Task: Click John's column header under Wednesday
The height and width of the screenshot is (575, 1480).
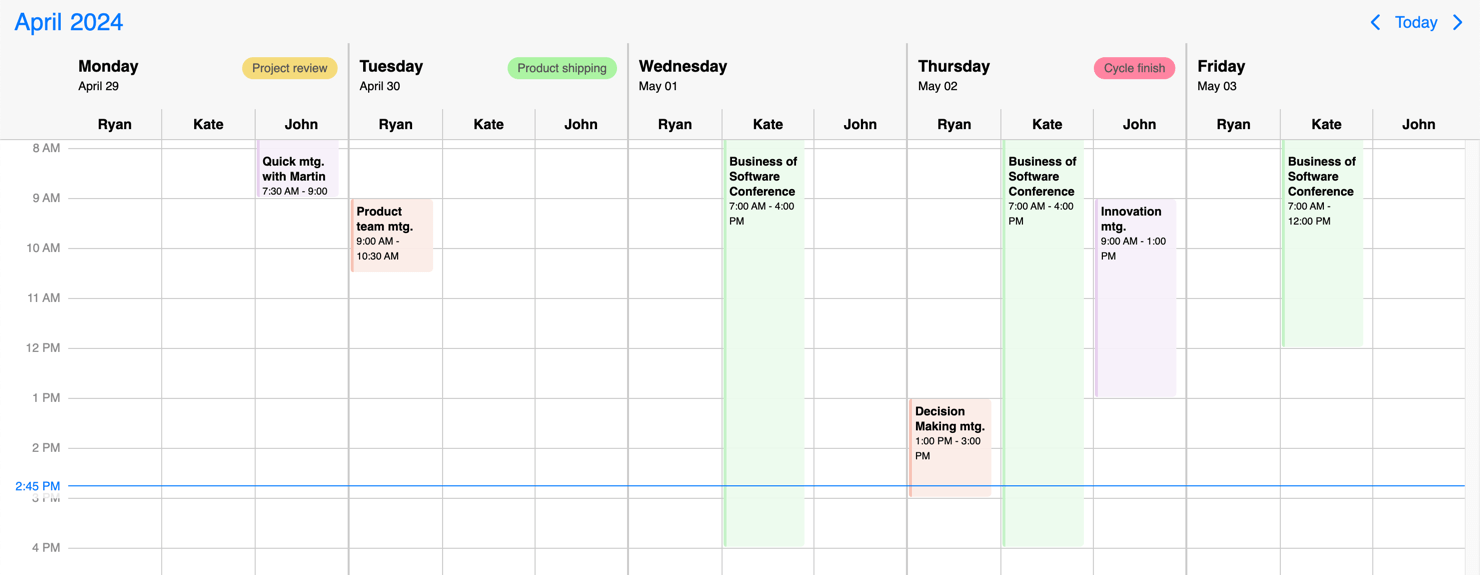Action: [x=860, y=125]
